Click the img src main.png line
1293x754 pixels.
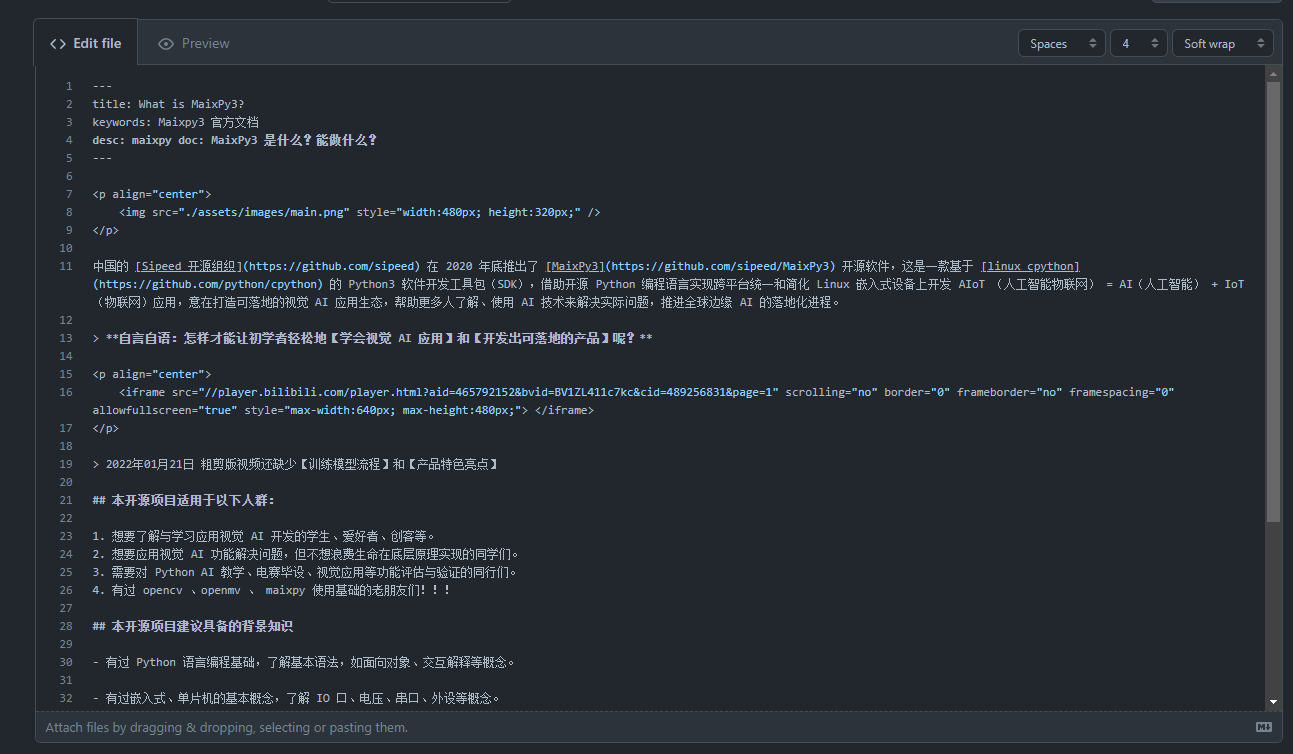click(359, 212)
